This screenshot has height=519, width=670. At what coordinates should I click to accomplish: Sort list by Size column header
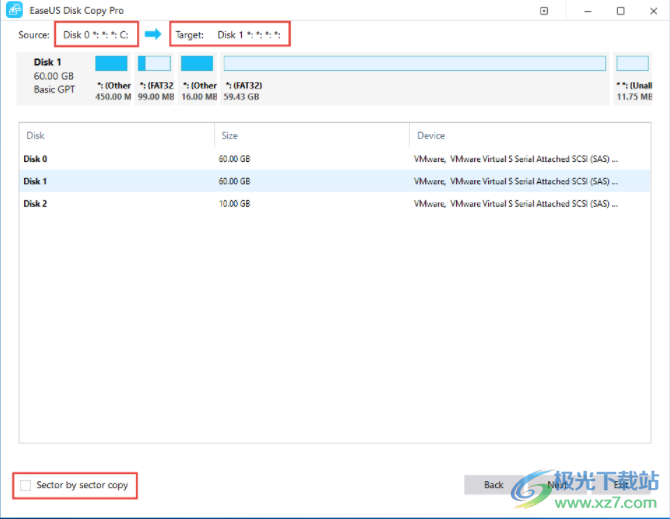click(x=311, y=135)
